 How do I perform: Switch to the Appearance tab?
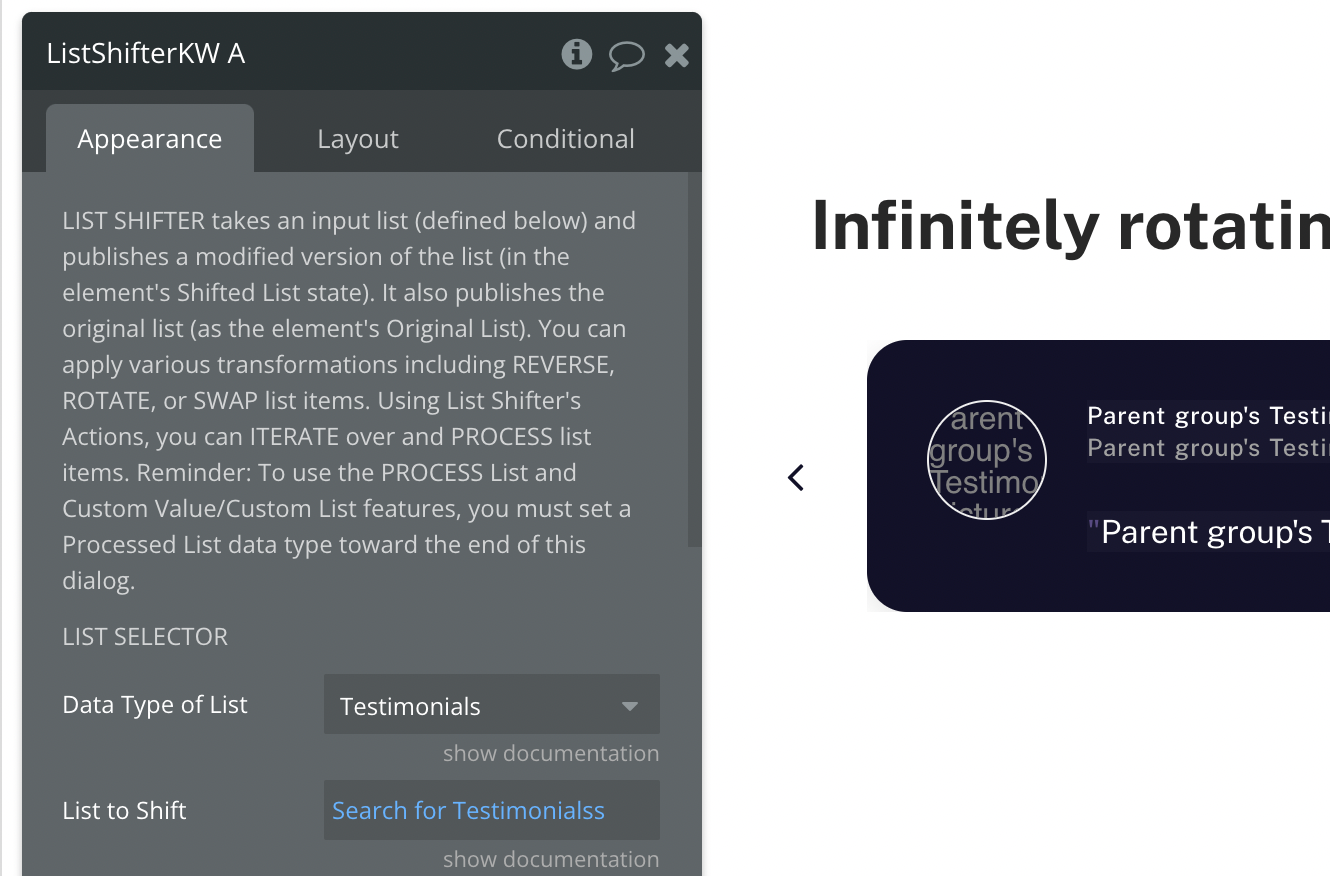coord(150,138)
